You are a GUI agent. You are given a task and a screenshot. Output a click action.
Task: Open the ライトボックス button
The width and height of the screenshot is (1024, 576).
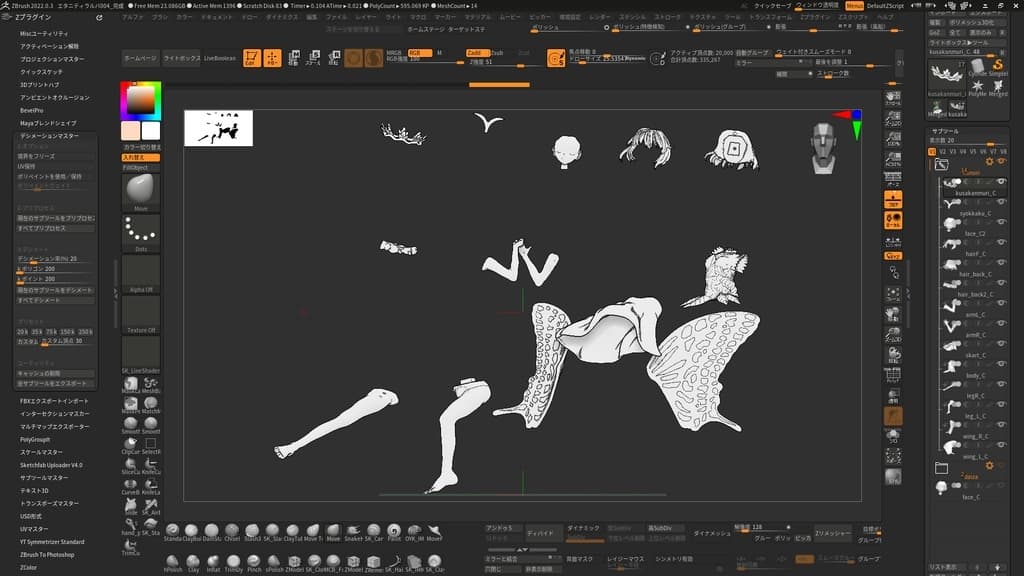(182, 58)
